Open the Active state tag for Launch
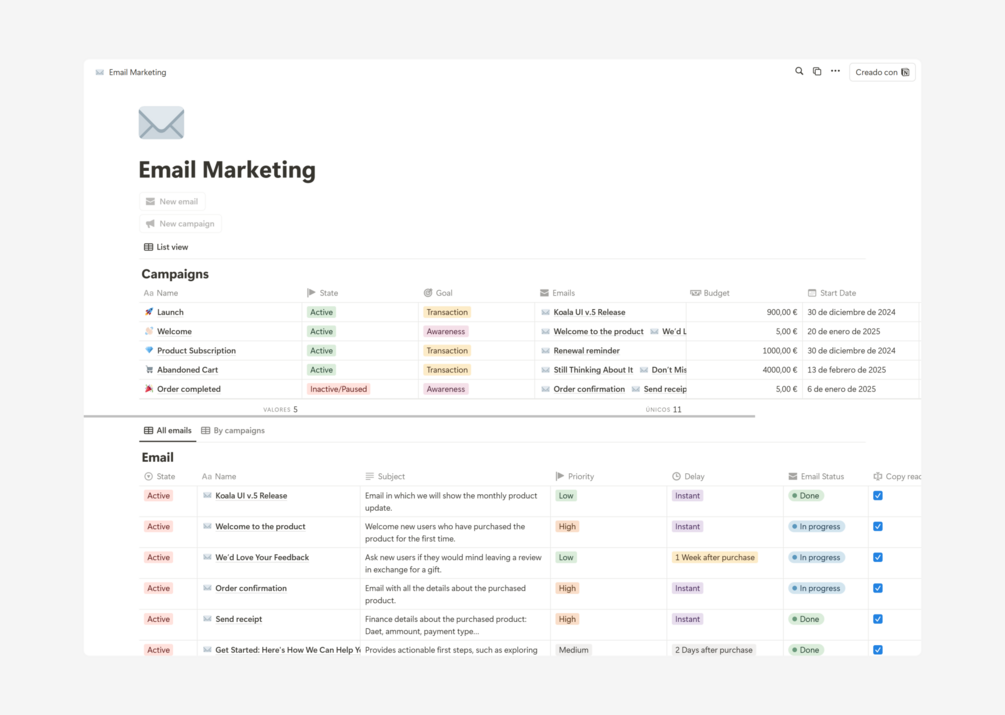 click(x=321, y=312)
